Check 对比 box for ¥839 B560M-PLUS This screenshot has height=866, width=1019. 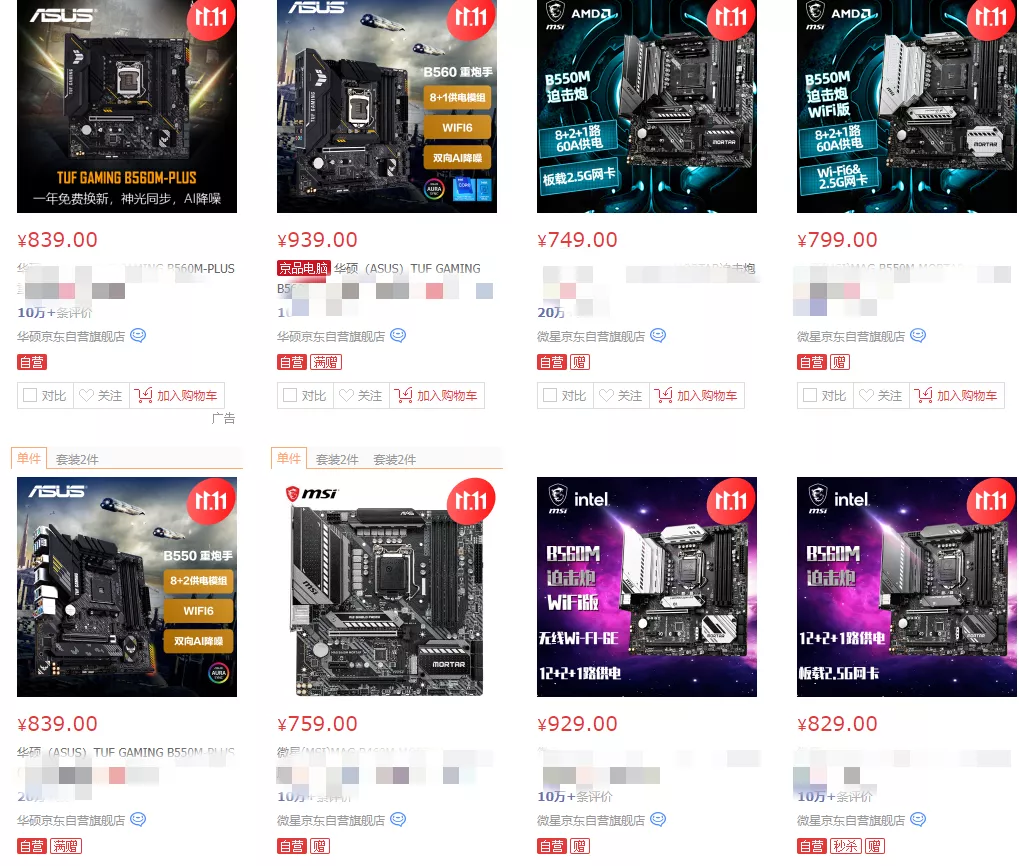coord(30,395)
